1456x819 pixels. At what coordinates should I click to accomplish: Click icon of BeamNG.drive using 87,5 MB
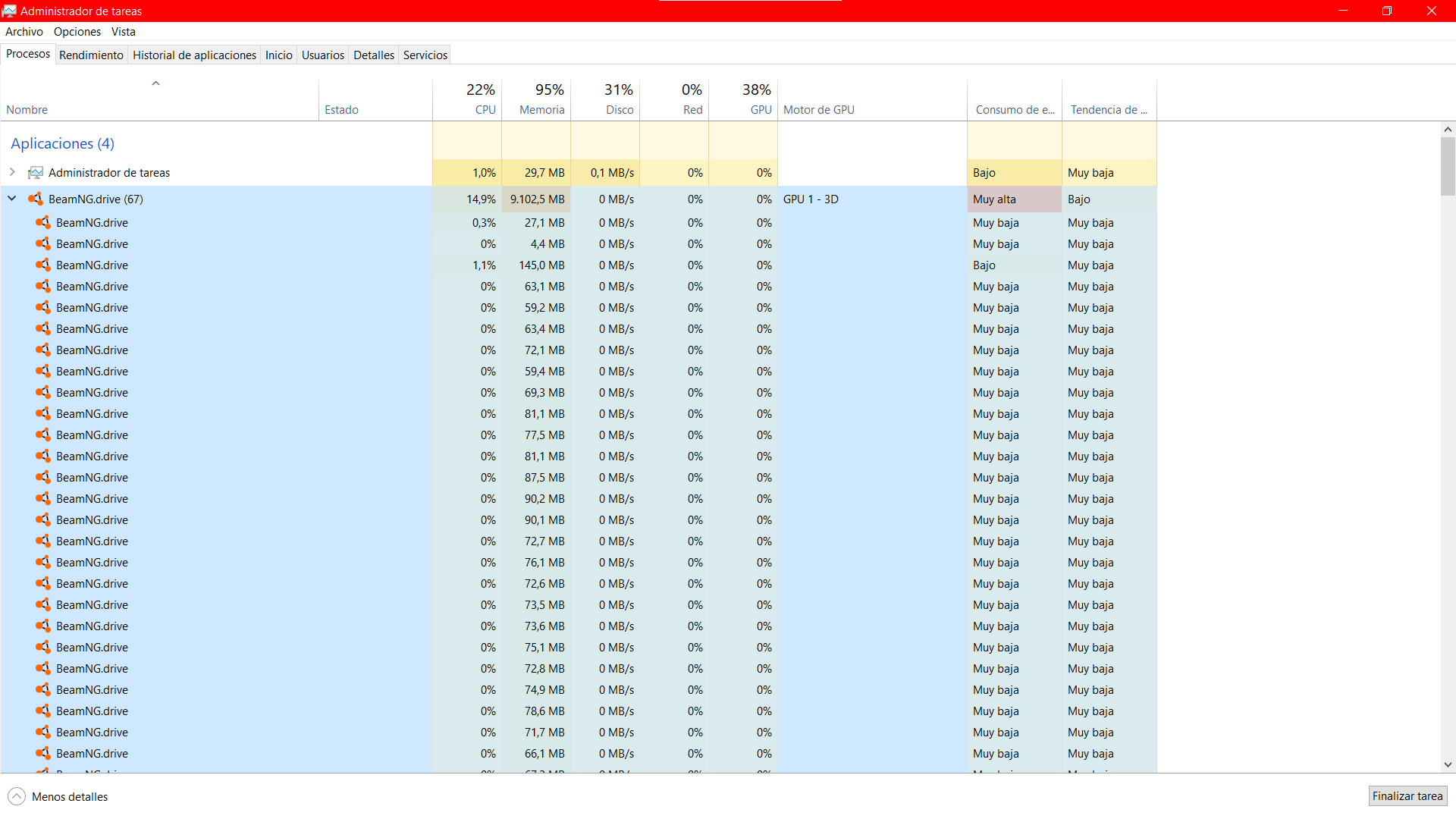[43, 478]
